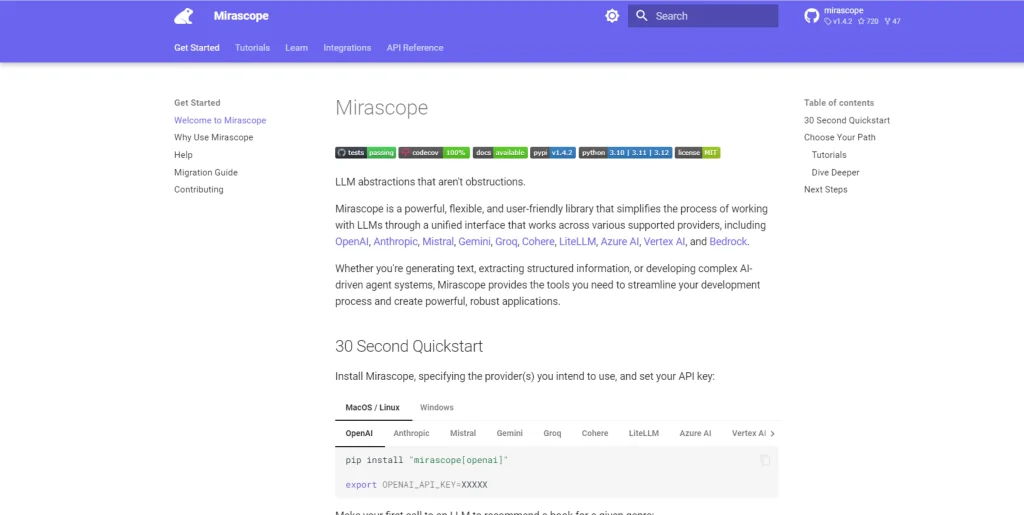1024x515 pixels.
Task: Select the OpenAI install tab
Action: pyautogui.click(x=359, y=433)
